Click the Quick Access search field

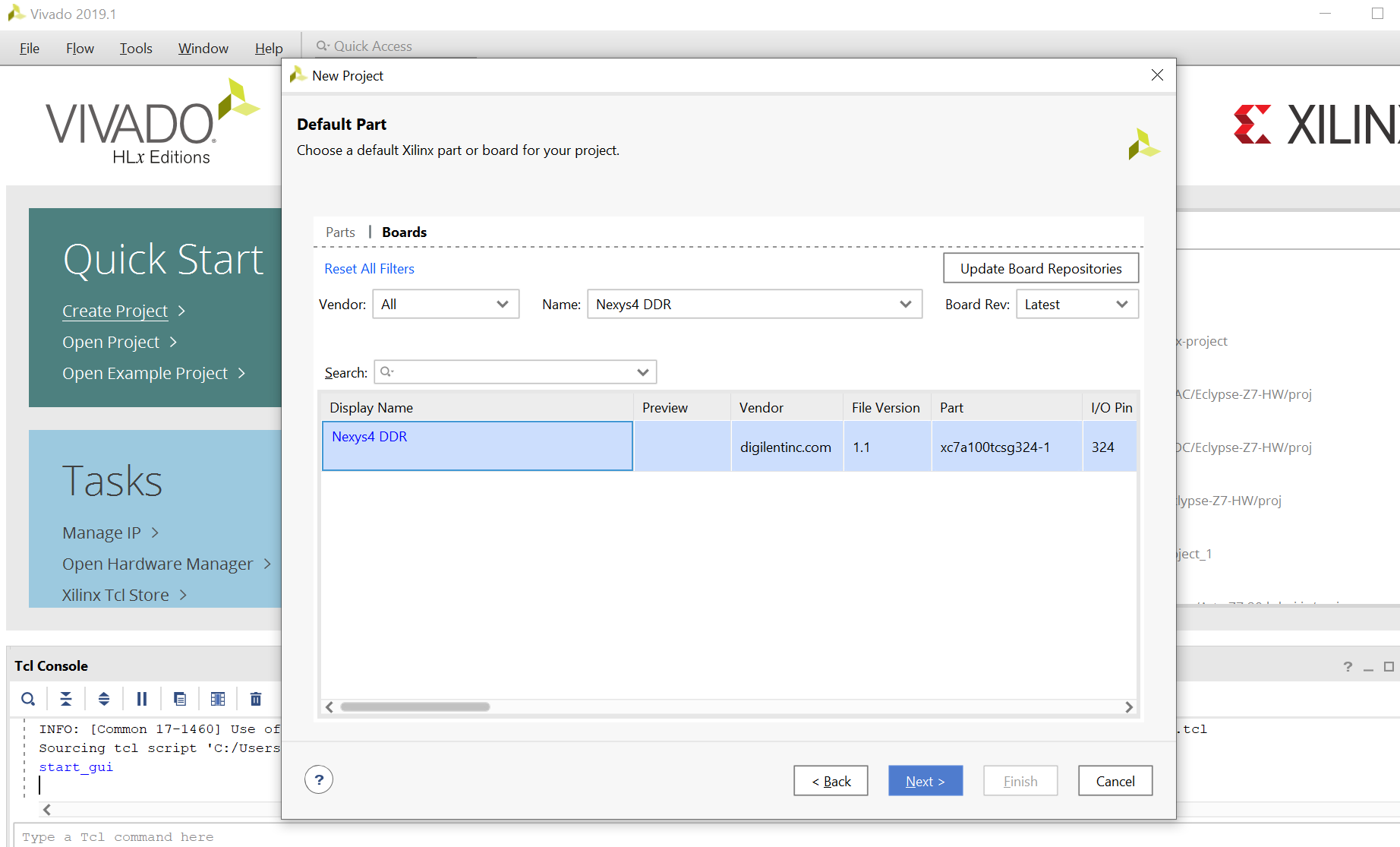click(395, 46)
